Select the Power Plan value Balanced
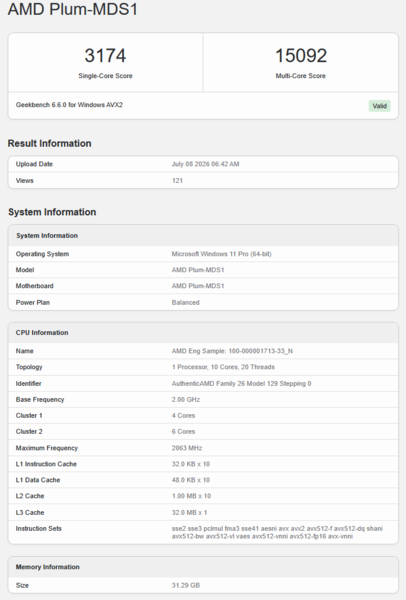Image resolution: width=406 pixels, height=600 pixels. (186, 303)
